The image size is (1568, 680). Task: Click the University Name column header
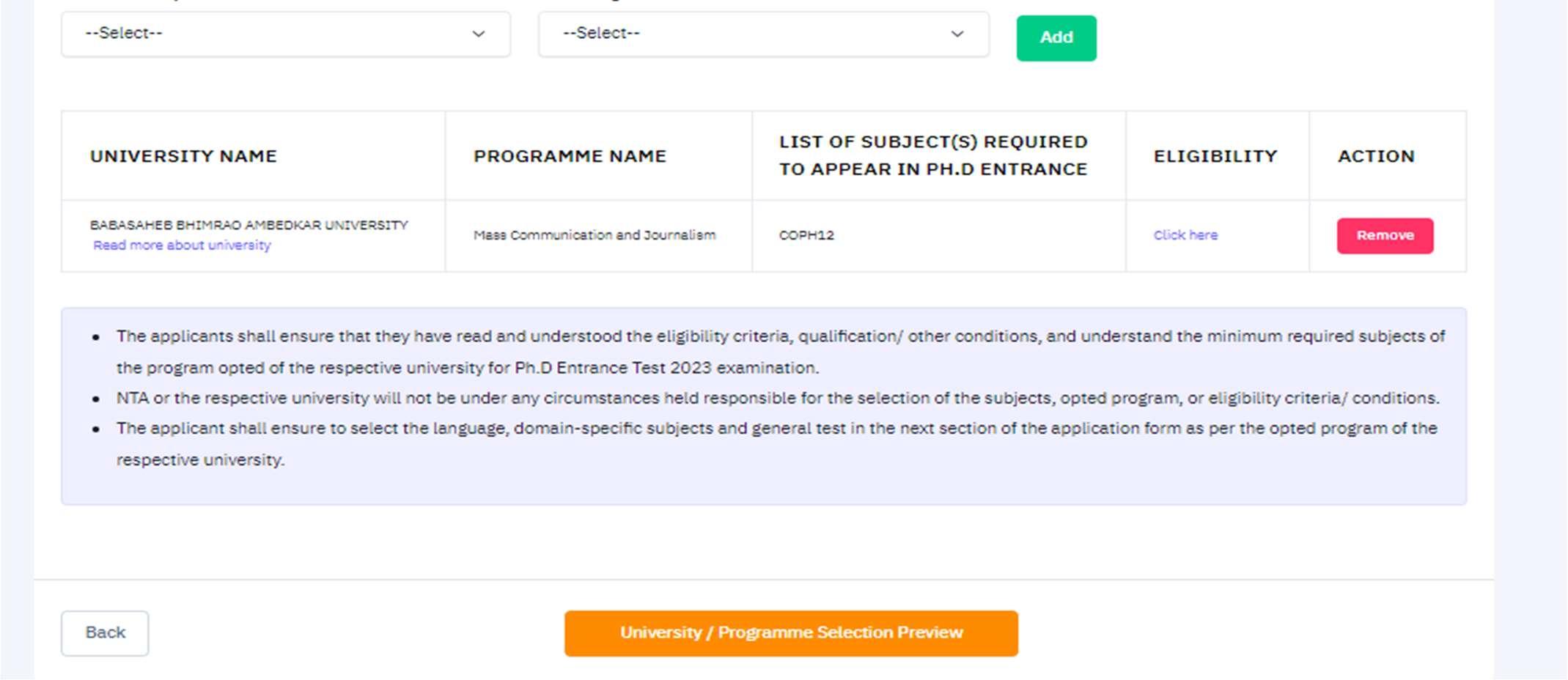pos(183,156)
